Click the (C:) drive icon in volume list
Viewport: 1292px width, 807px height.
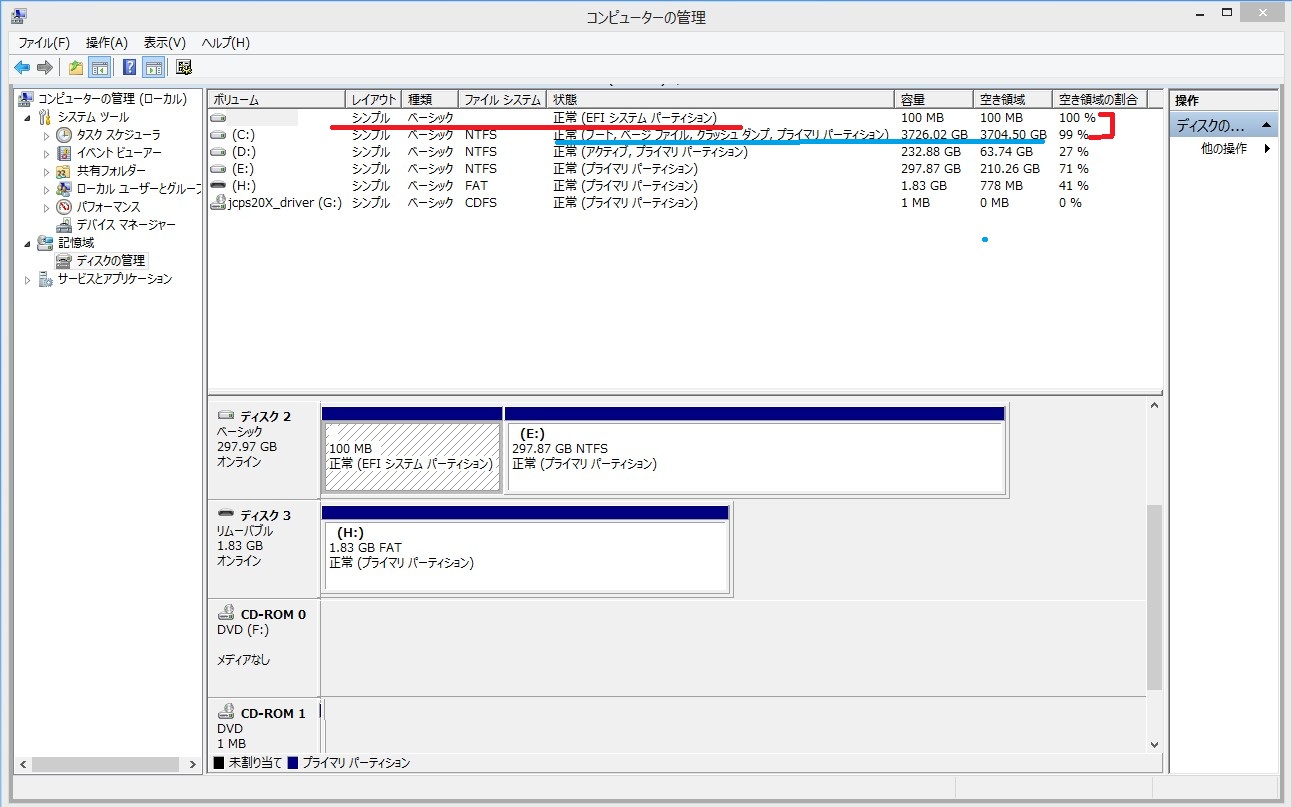coord(219,135)
